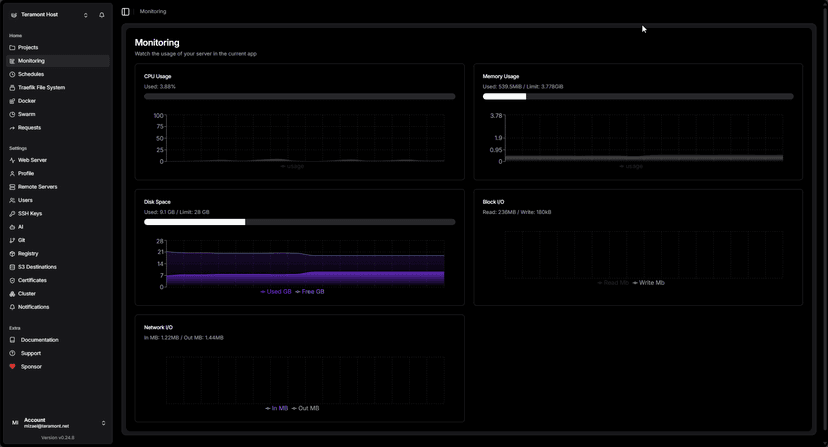This screenshot has width=828, height=447.
Task: Select the Docker icon in sidebar
Action: [x=12, y=101]
